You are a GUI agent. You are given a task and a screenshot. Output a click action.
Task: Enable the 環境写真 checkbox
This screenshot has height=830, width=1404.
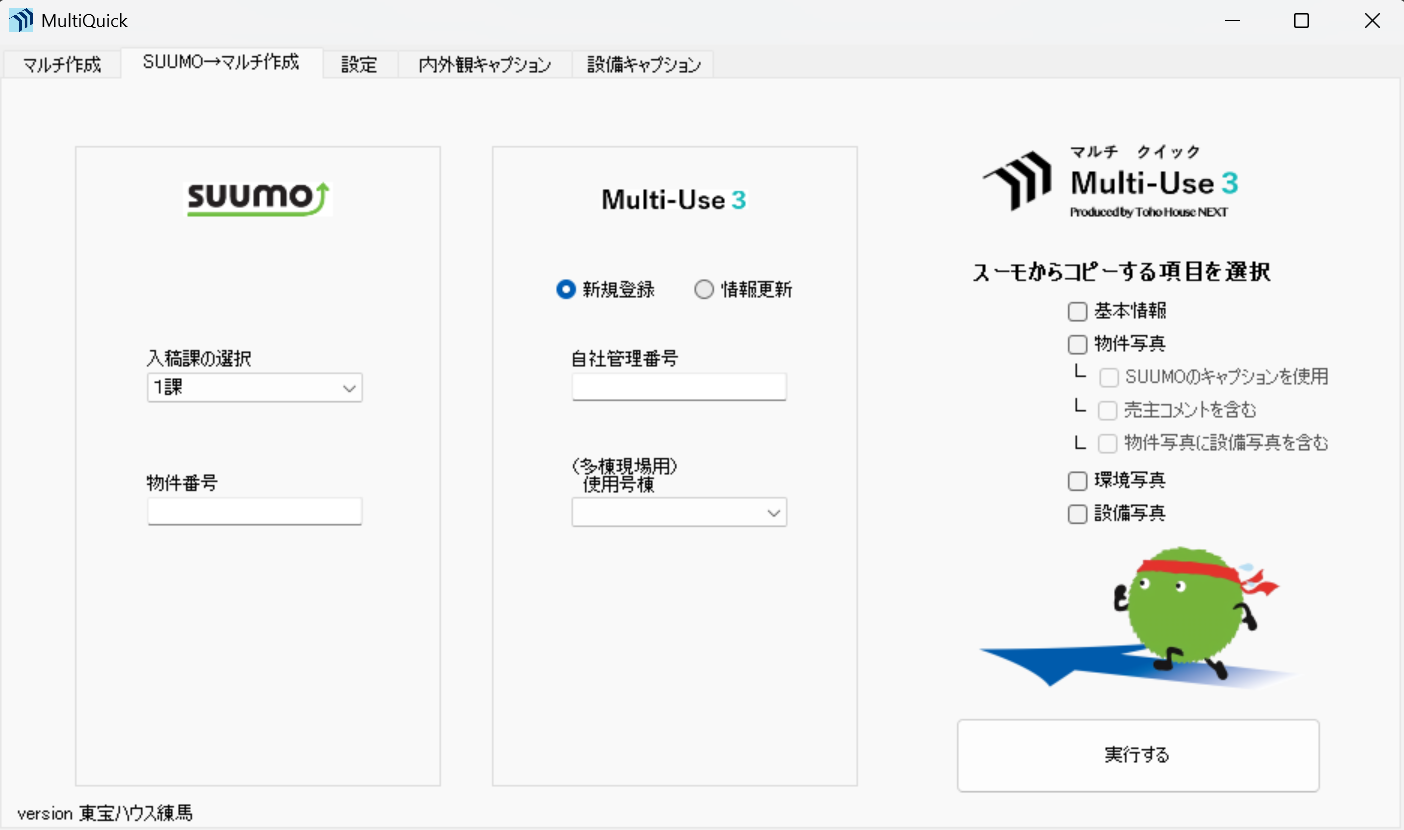point(1077,480)
